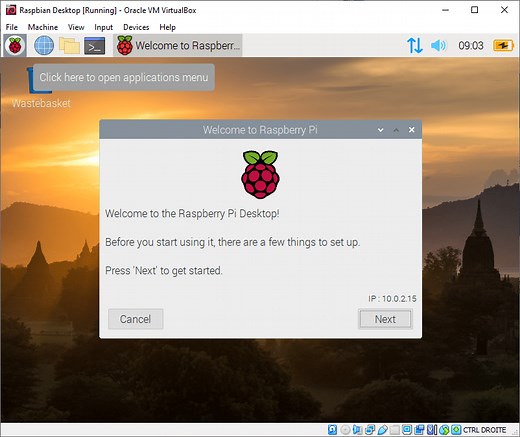The image size is (520, 437).
Task: Click the IP : 10.0.2.15 text
Action: click(x=392, y=298)
